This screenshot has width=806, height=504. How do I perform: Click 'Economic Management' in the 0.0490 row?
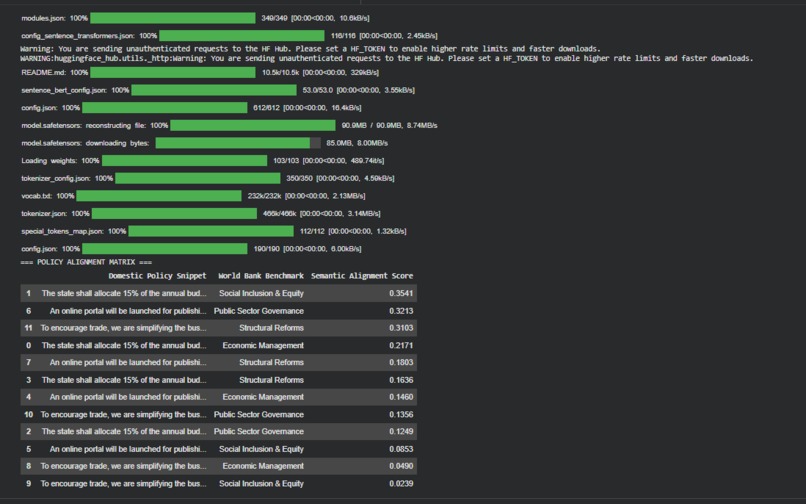(263, 466)
